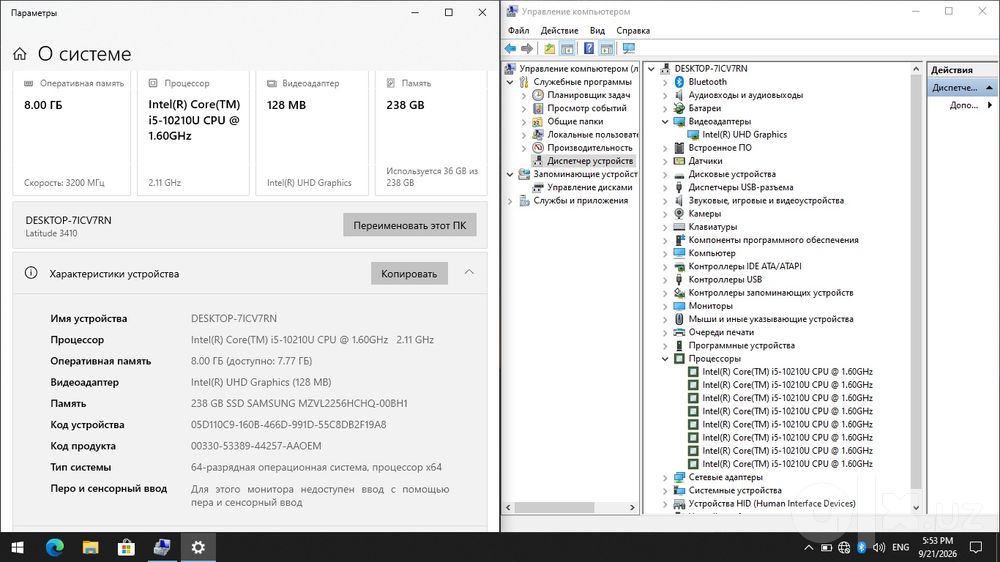The image size is (1000, 562).
Task: Click the Computer Management taskbar icon
Action: 162,547
